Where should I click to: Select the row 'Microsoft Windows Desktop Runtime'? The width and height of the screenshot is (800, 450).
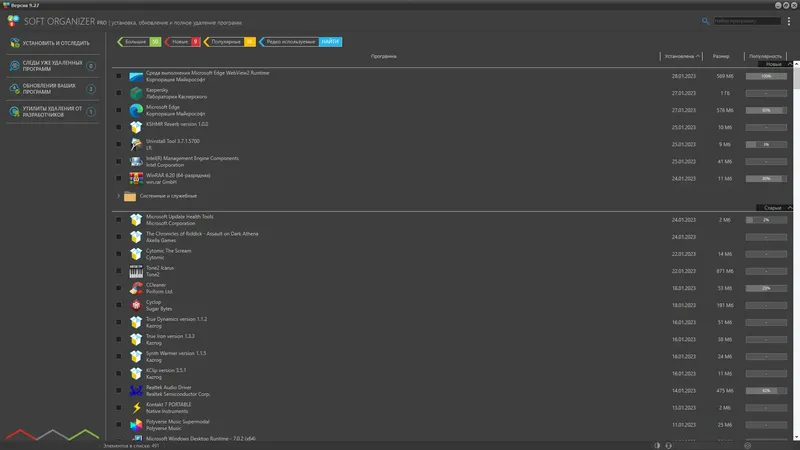[x=452, y=439]
